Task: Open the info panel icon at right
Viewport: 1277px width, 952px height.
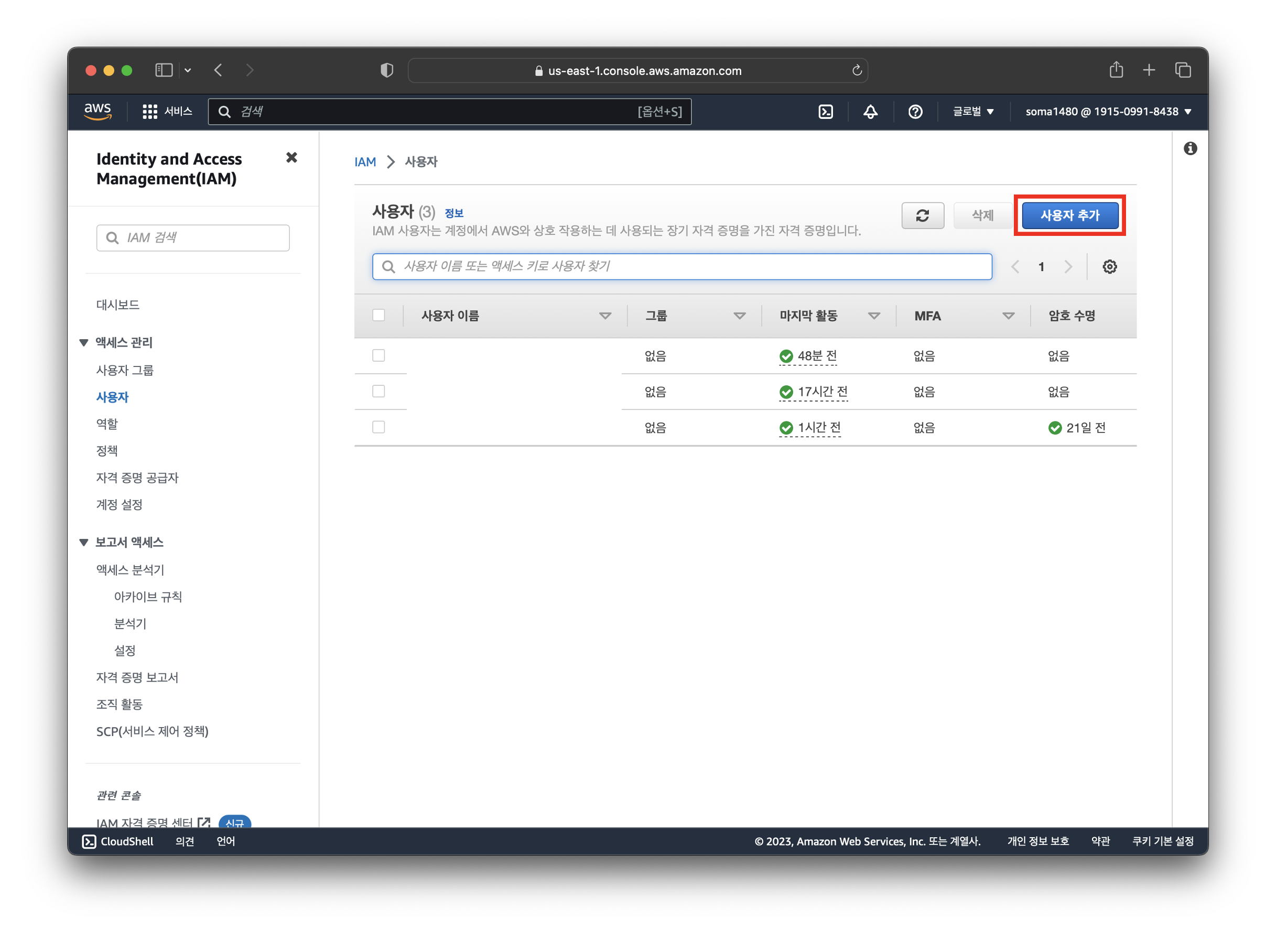Action: [x=1190, y=149]
